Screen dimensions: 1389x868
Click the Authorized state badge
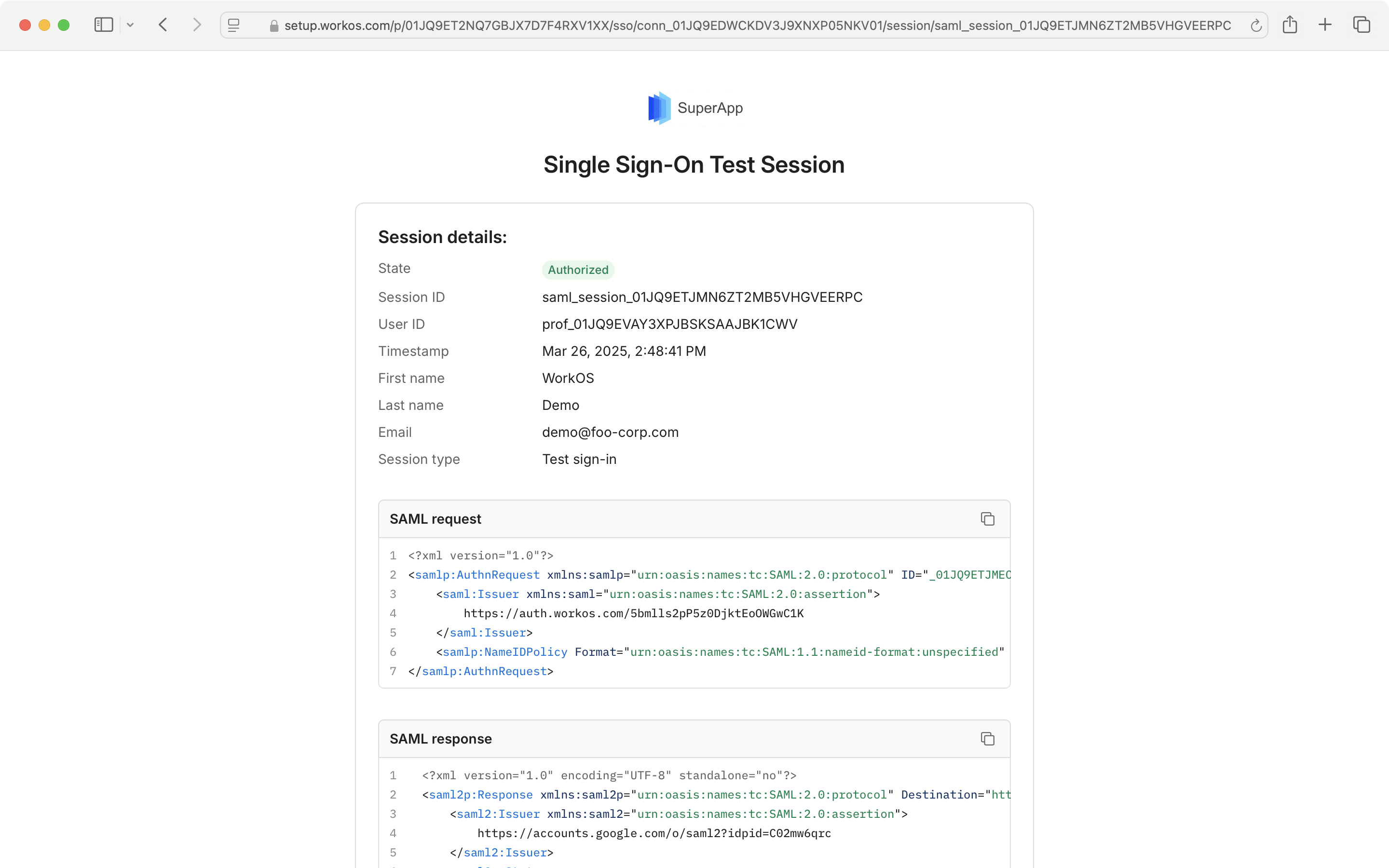click(578, 270)
